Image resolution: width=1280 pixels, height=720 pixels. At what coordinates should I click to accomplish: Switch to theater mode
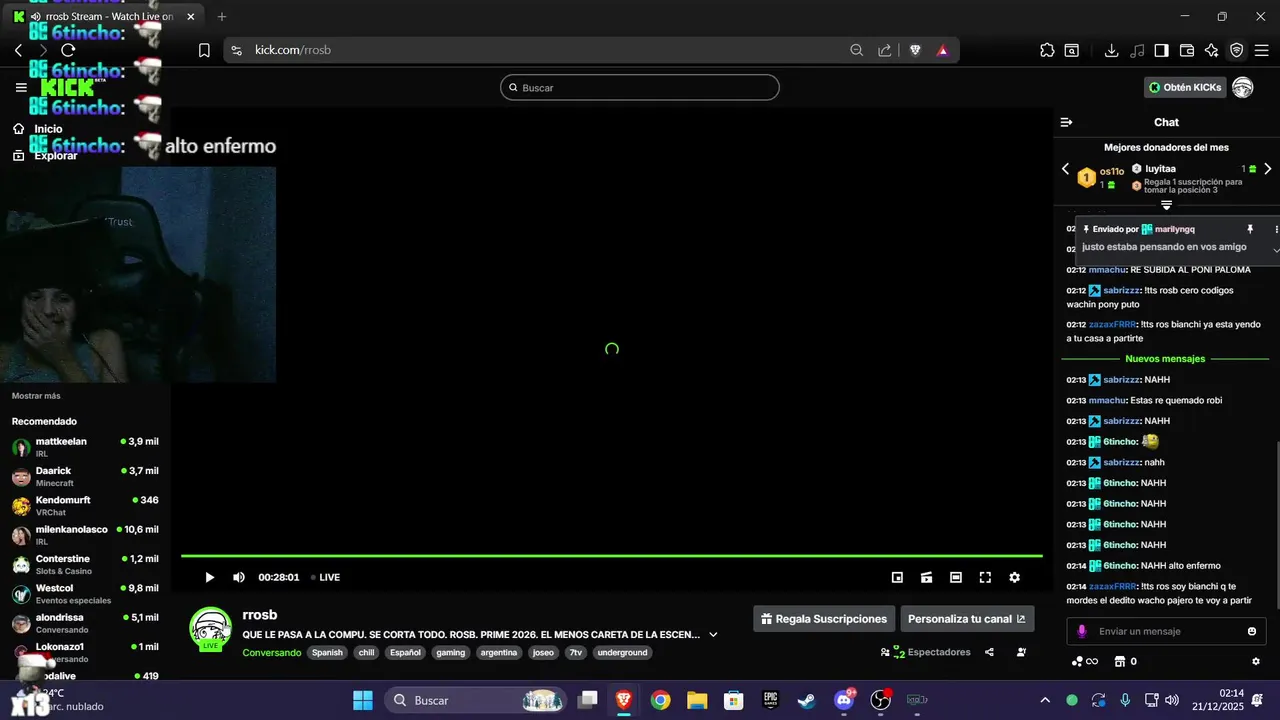click(x=956, y=577)
